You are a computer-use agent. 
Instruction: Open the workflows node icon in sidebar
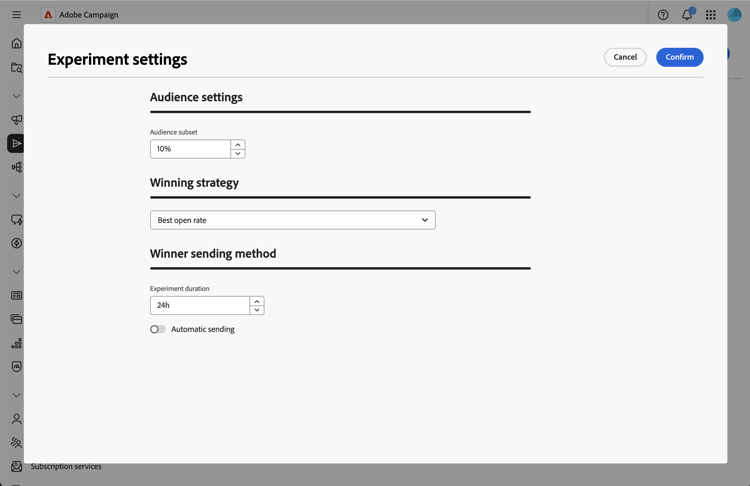click(16, 167)
